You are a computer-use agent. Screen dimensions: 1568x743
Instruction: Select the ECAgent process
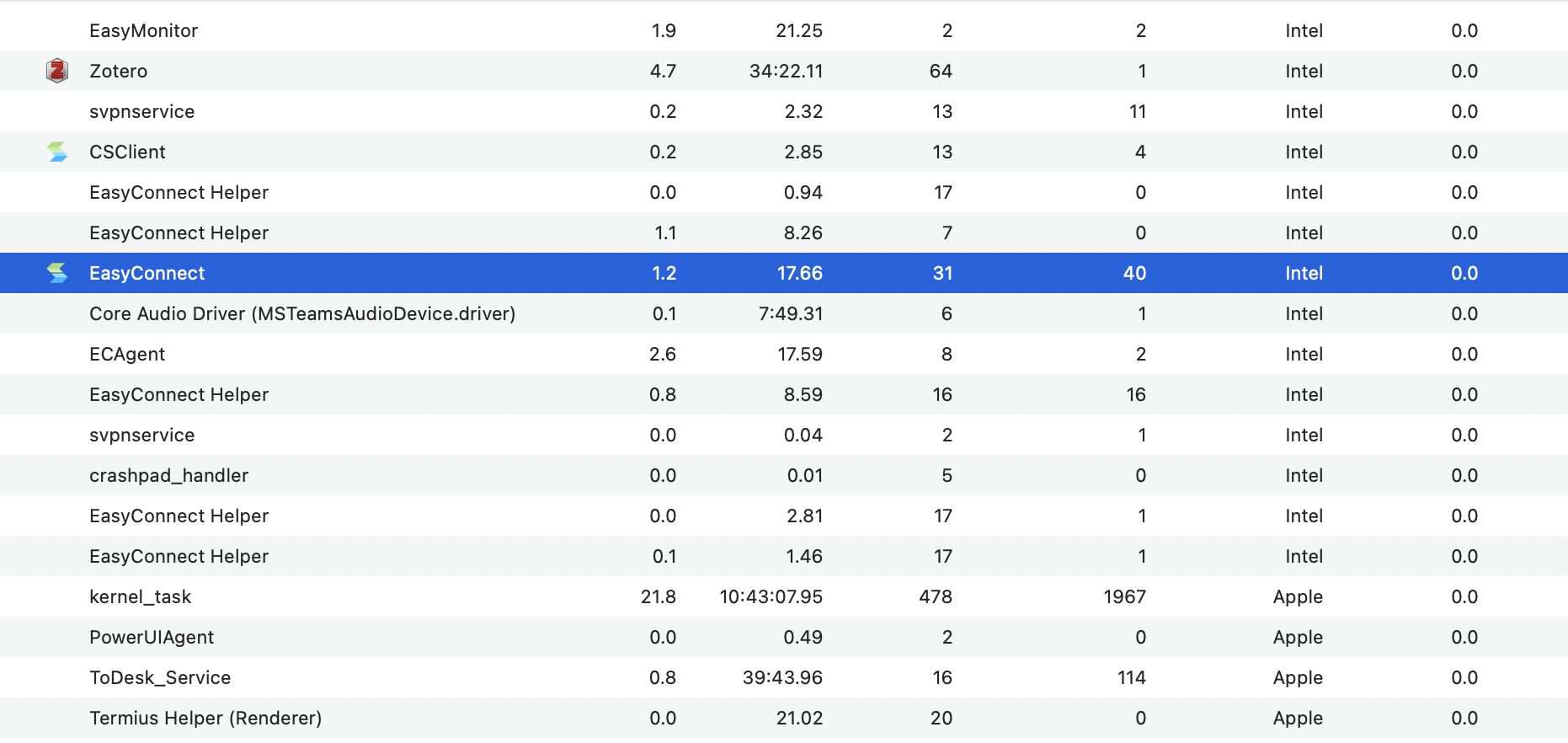pyautogui.click(x=784, y=354)
